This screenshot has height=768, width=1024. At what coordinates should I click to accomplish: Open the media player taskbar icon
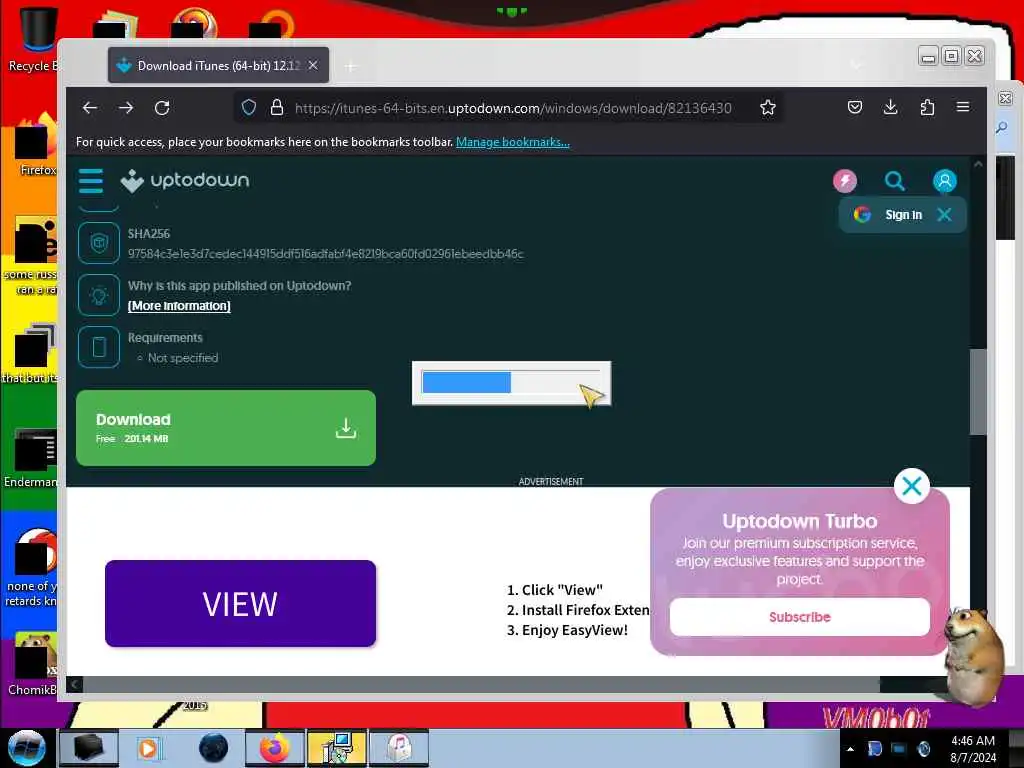click(149, 748)
